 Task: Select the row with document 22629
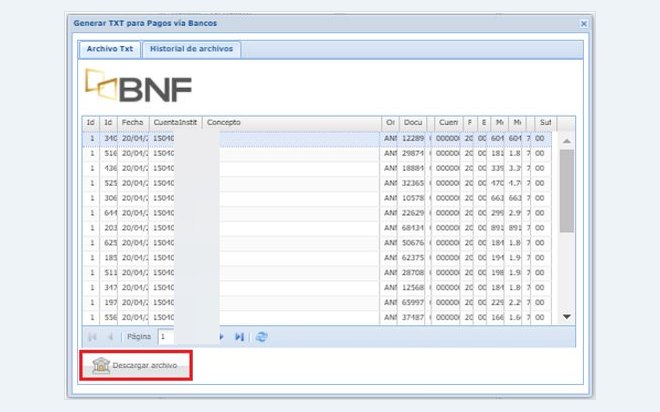point(317,213)
